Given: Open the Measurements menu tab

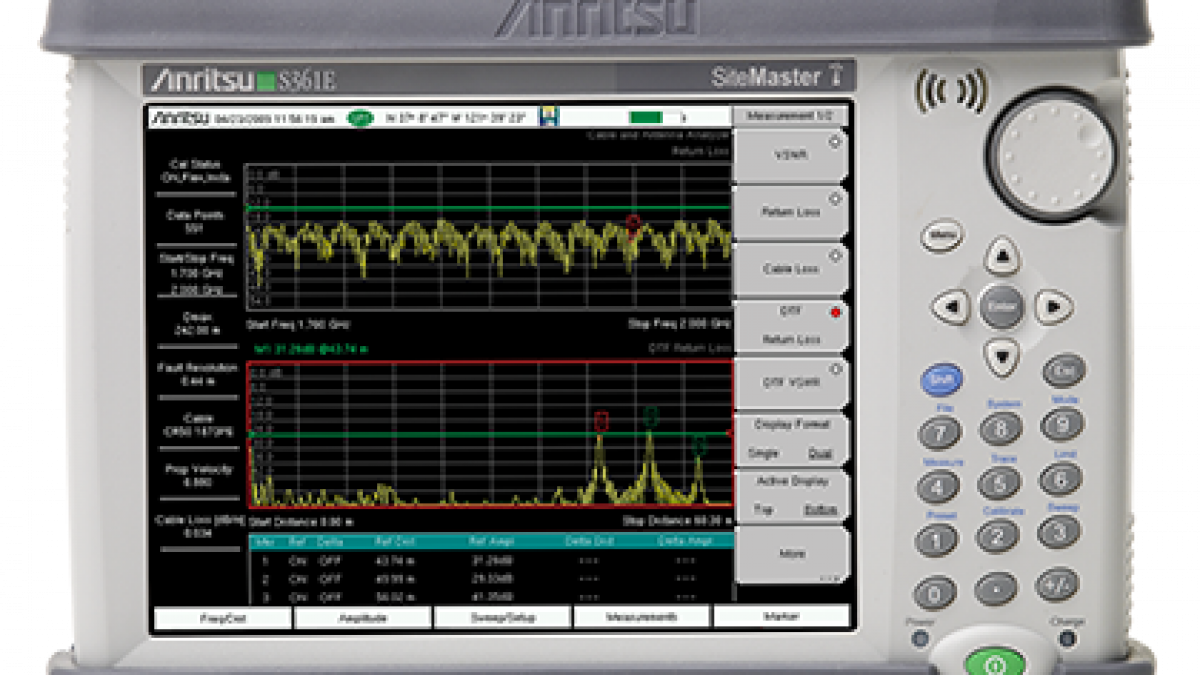Looking at the screenshot, I should pyautogui.click(x=642, y=617).
